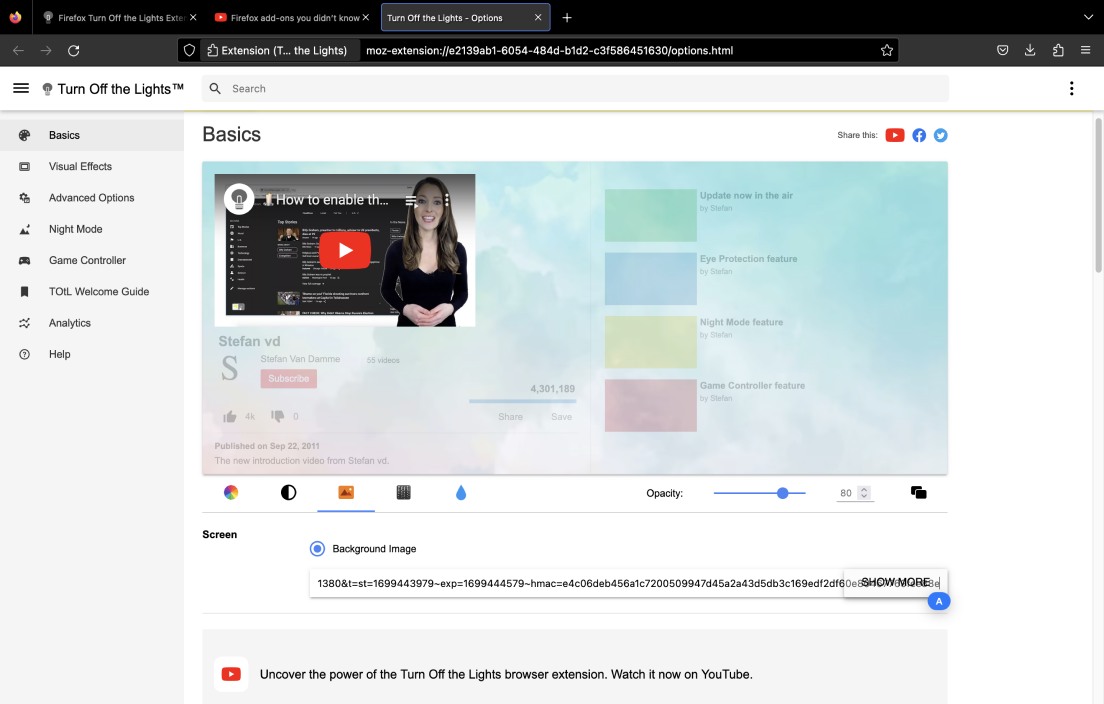Share on Facebook icon

coord(919,135)
